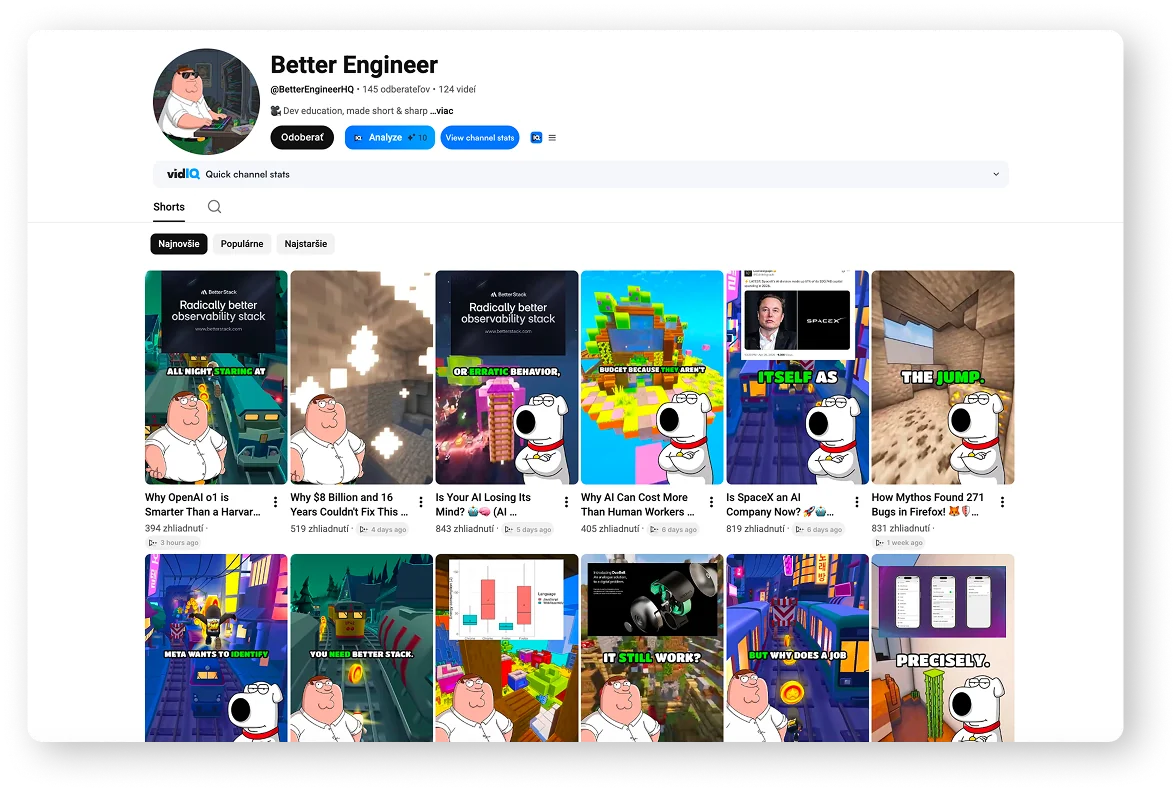Image resolution: width=1176 pixels, height=792 pixels.
Task: Open the Why OpenAI o1 short thumbnail
Action: pyautogui.click(x=216, y=377)
